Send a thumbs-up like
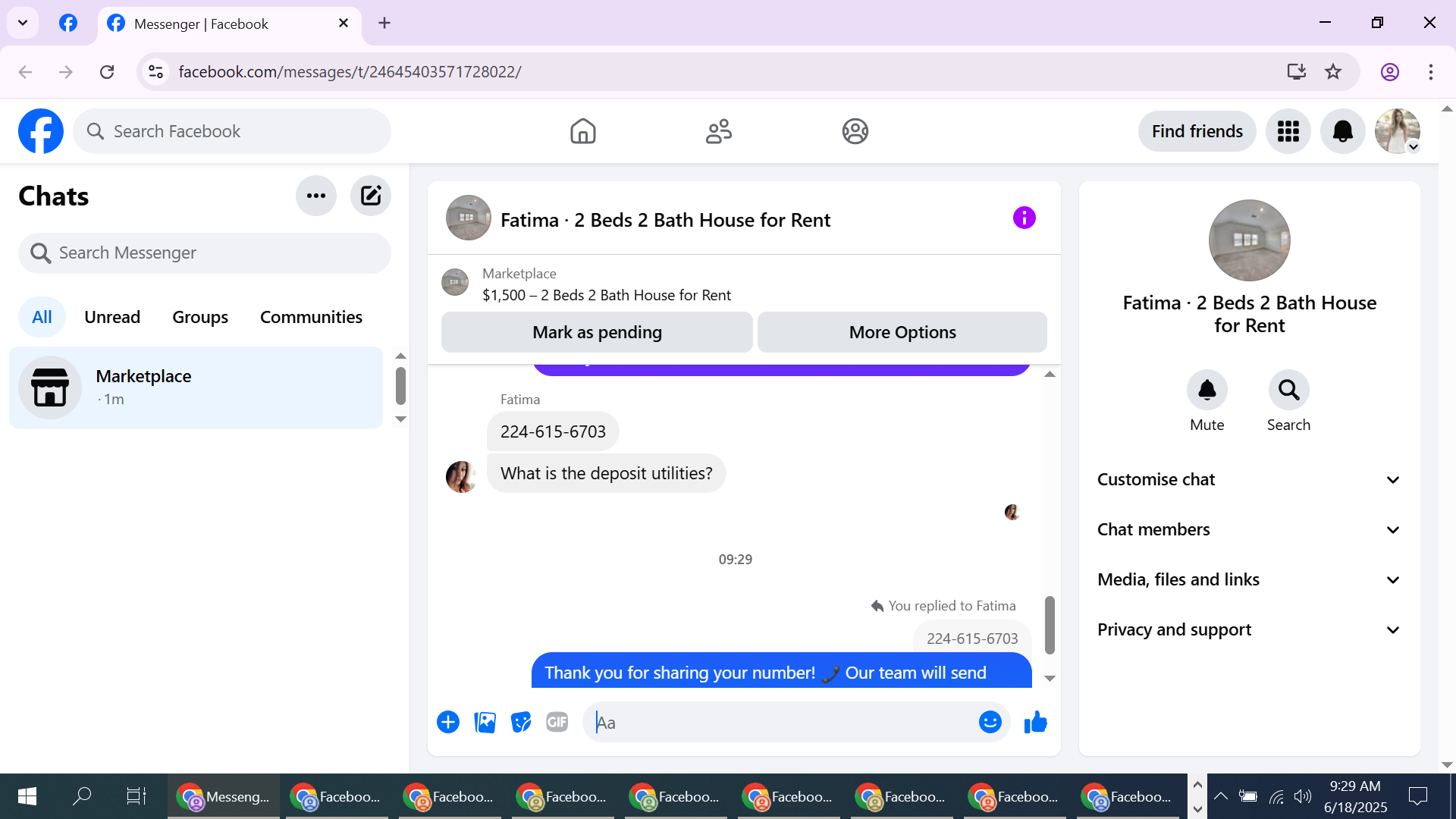 [x=1035, y=722]
